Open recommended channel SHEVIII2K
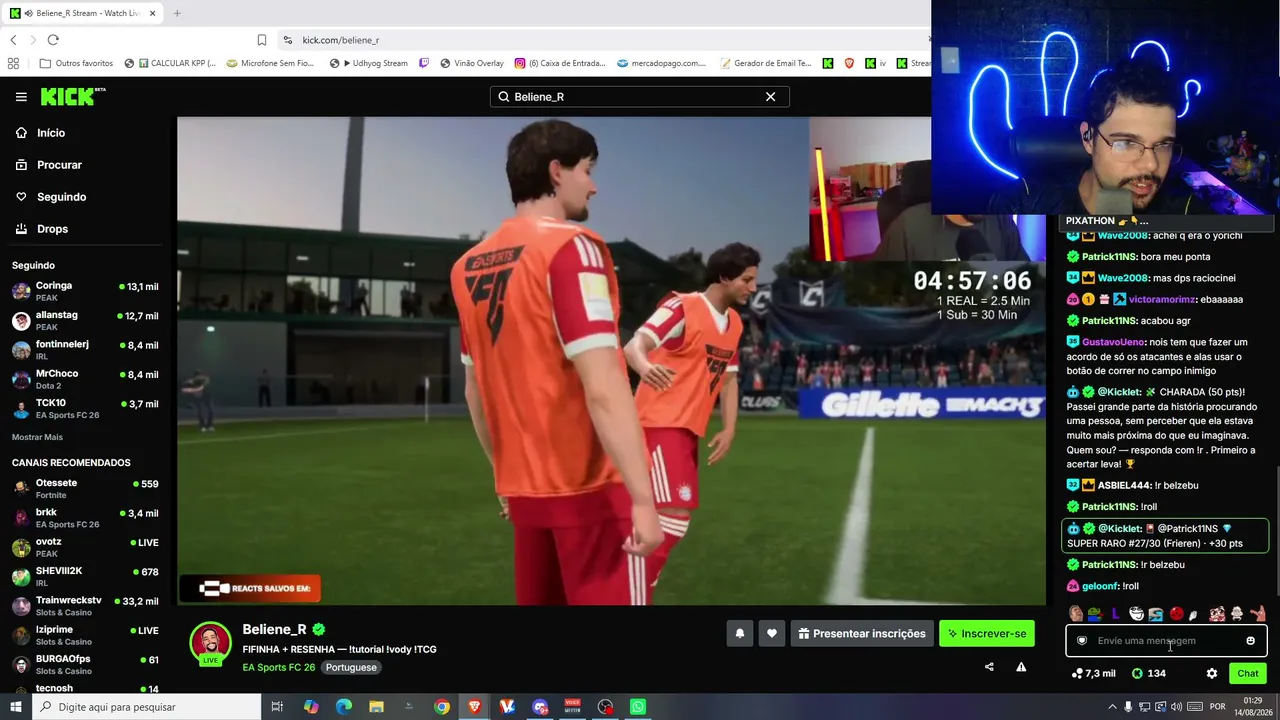1280x720 pixels. [x=85, y=576]
